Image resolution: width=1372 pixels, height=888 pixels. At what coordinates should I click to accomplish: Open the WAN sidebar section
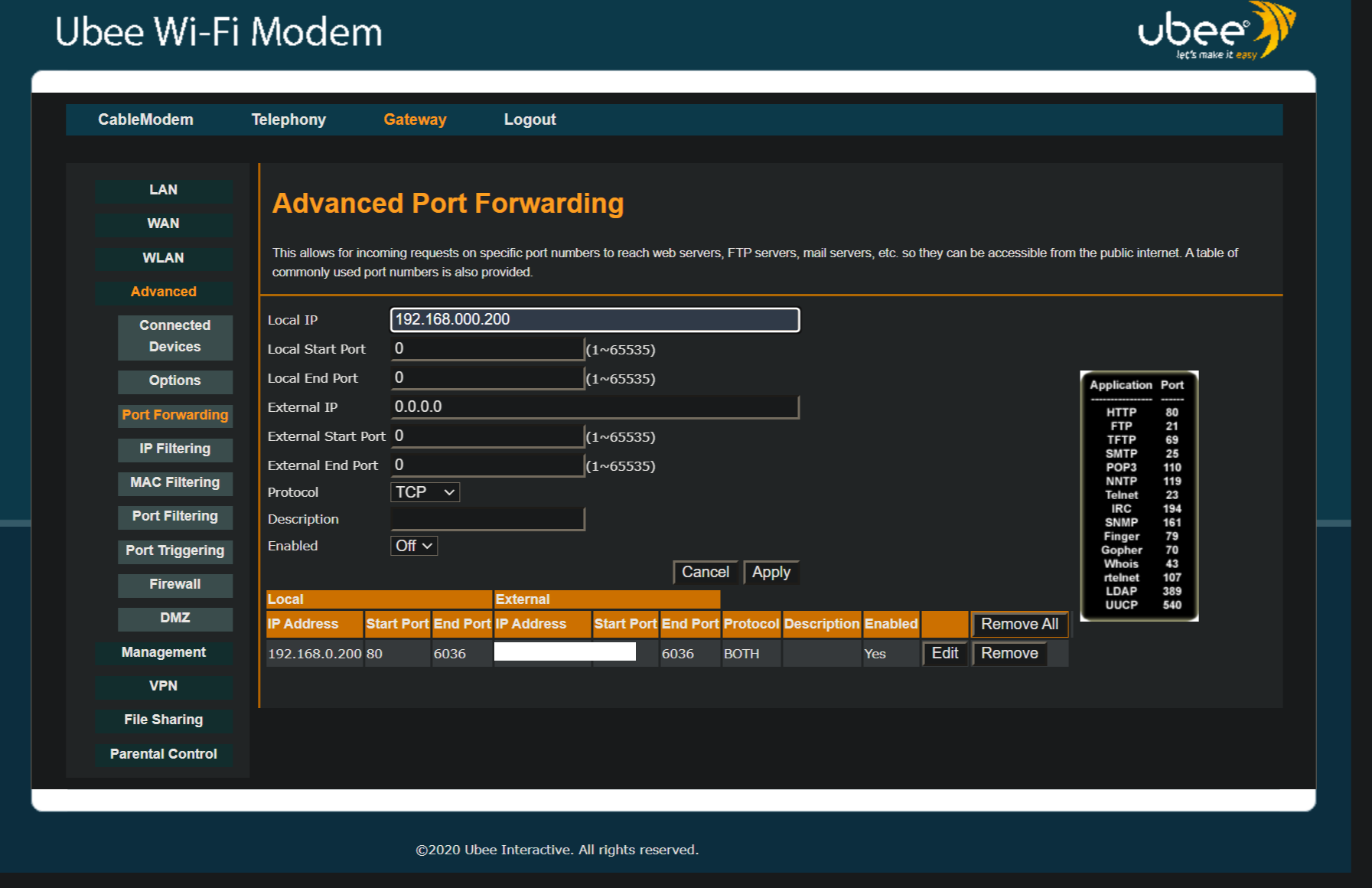pyautogui.click(x=164, y=224)
